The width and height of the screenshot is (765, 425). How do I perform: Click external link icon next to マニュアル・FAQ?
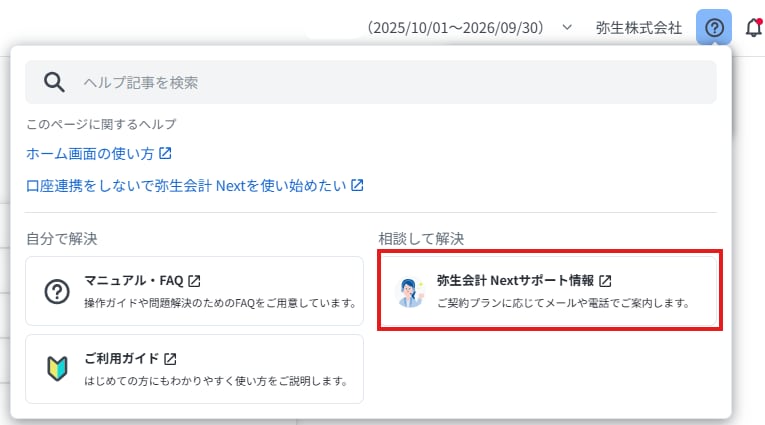coord(194,281)
